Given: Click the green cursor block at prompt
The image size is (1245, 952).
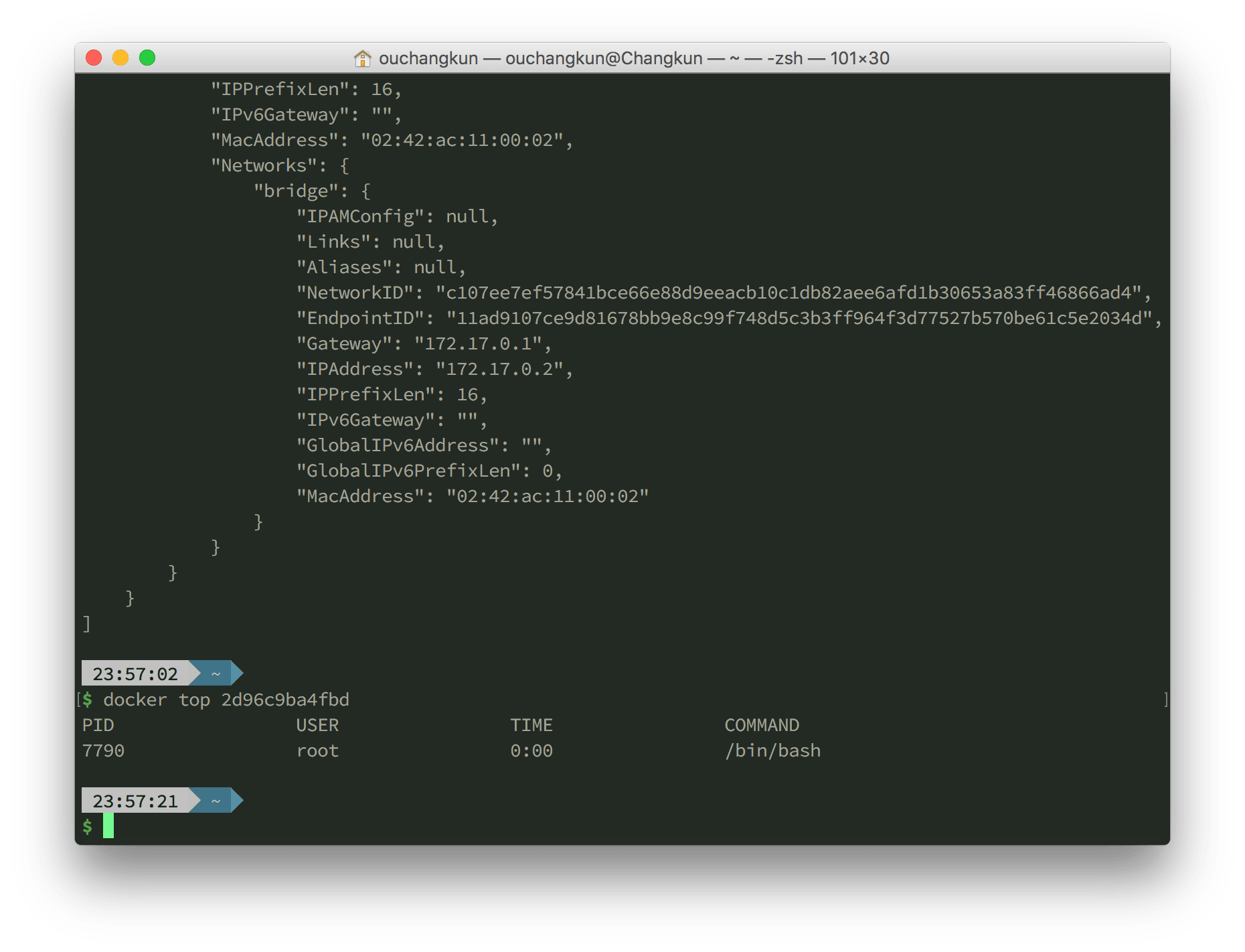Looking at the screenshot, I should click(x=108, y=826).
